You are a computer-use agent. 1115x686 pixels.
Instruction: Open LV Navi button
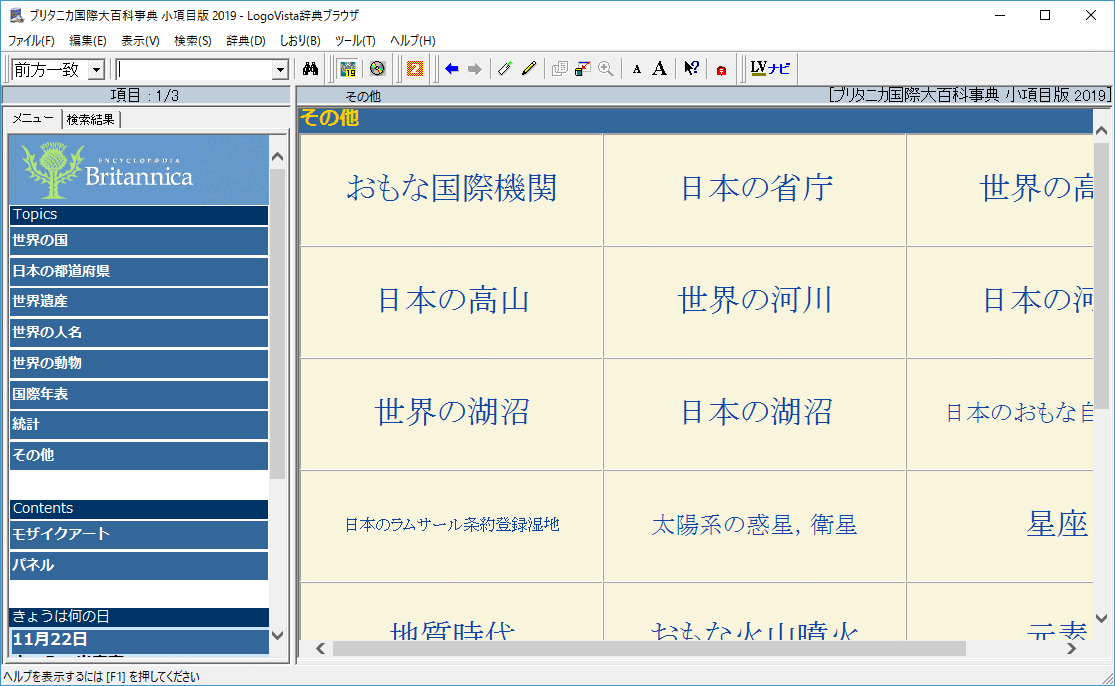pyautogui.click(x=771, y=69)
